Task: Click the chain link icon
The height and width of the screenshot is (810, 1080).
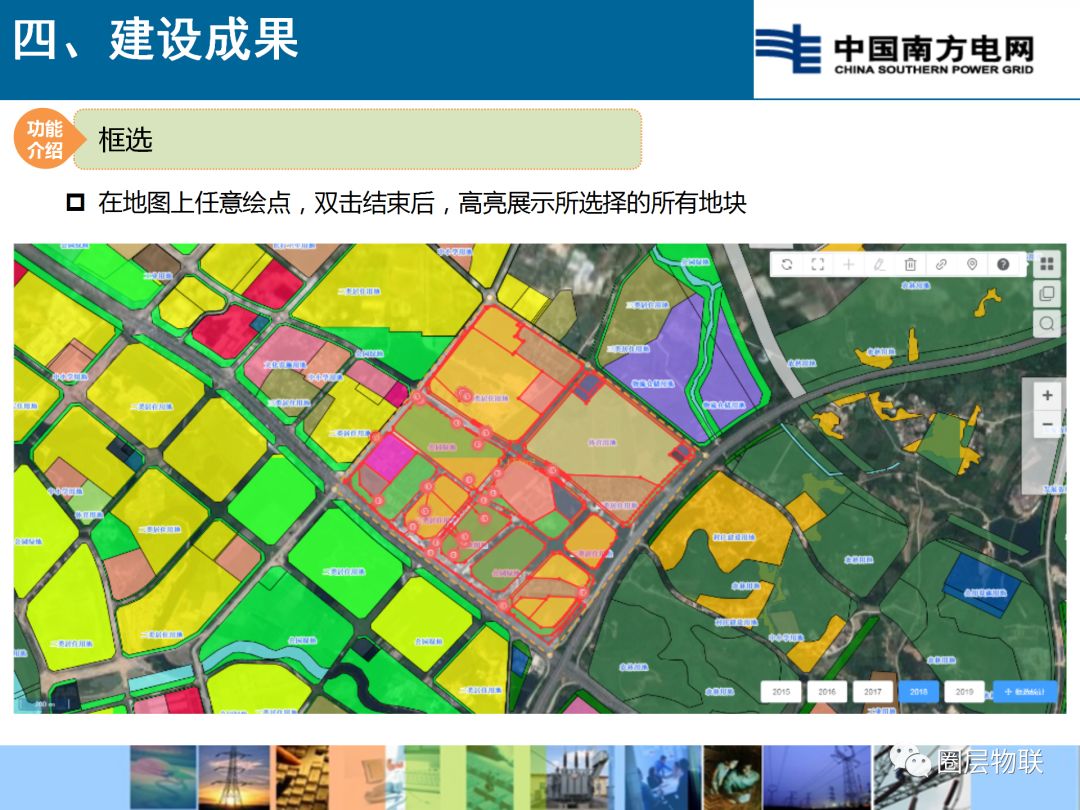Action: click(x=941, y=264)
